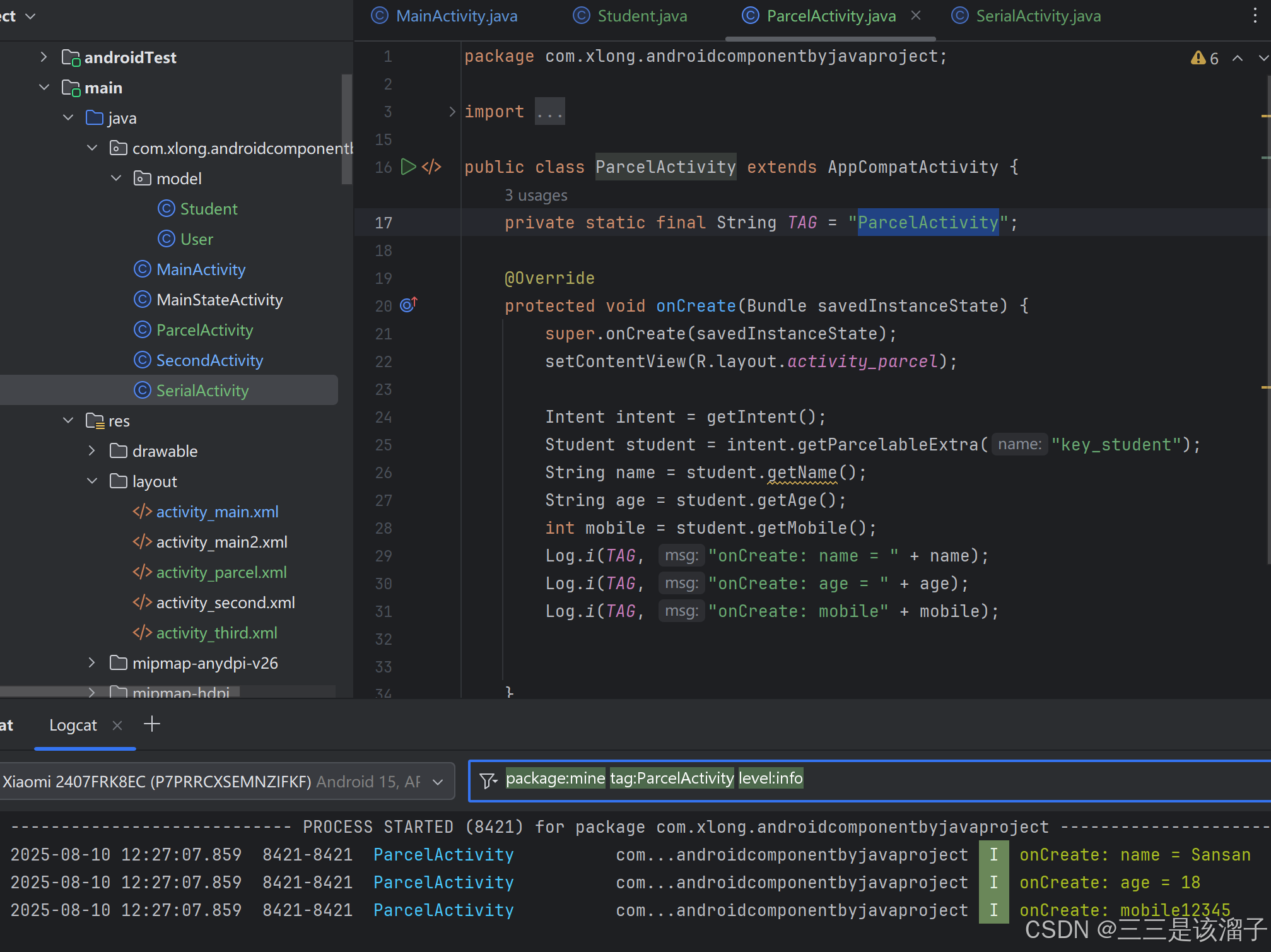Viewport: 1271px width, 952px height.
Task: Click the related XML file gutter icon
Action: 432,167
